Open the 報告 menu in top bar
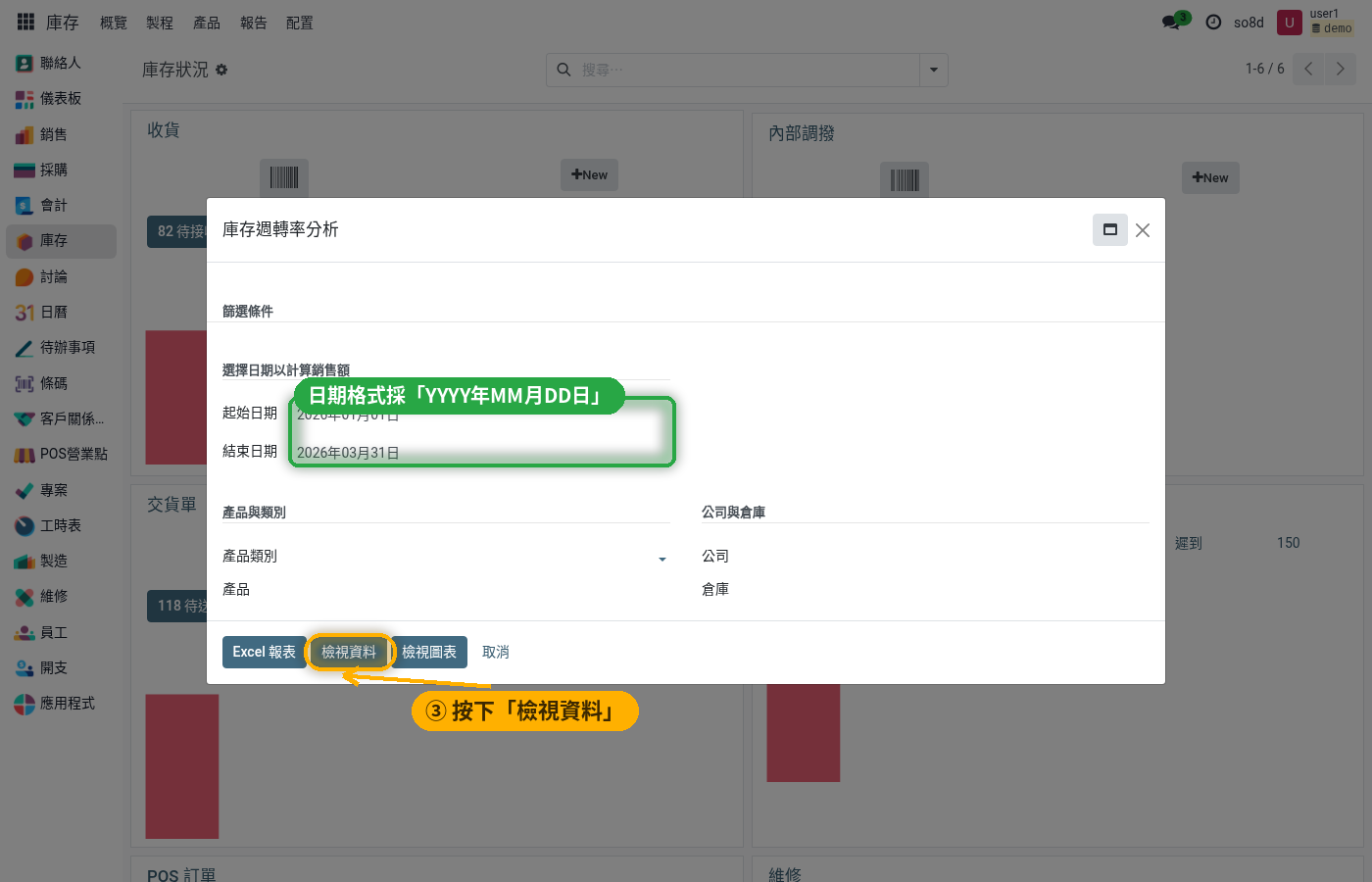Viewport: 1372px width, 882px height. point(254,23)
